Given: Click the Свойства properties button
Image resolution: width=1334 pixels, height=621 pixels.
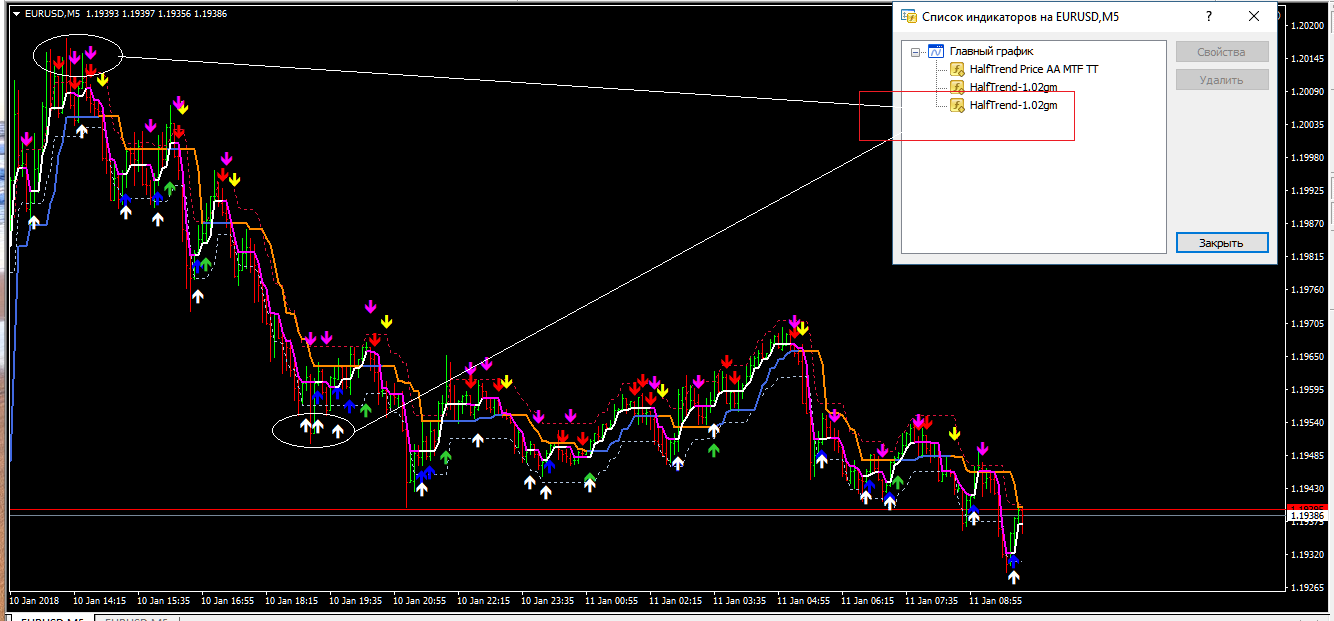Looking at the screenshot, I should point(1221,52).
